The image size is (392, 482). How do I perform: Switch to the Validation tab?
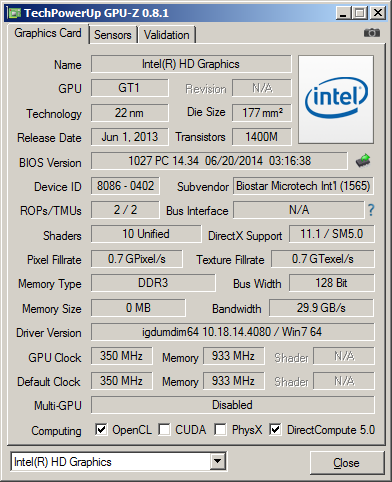167,35
